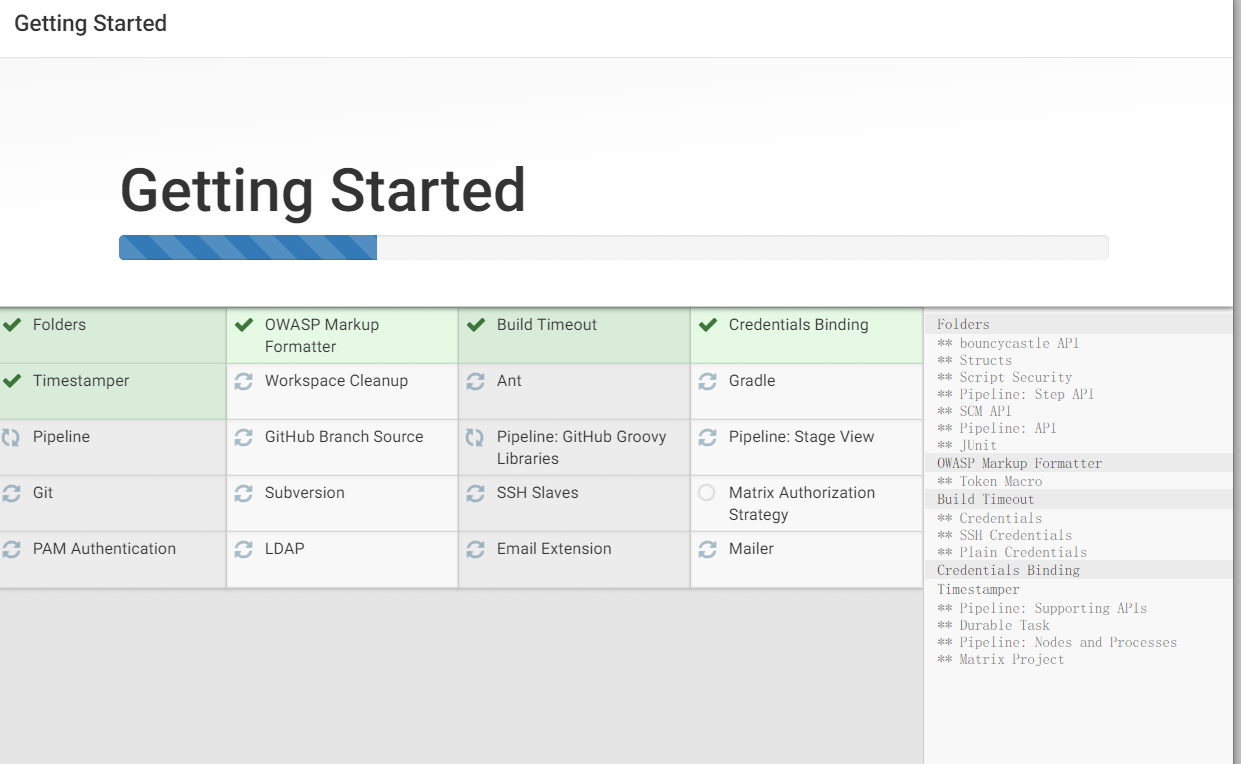Viewport: 1241px width, 764px height.
Task: Select the Build Timeout checkmark icon
Action: tap(476, 325)
